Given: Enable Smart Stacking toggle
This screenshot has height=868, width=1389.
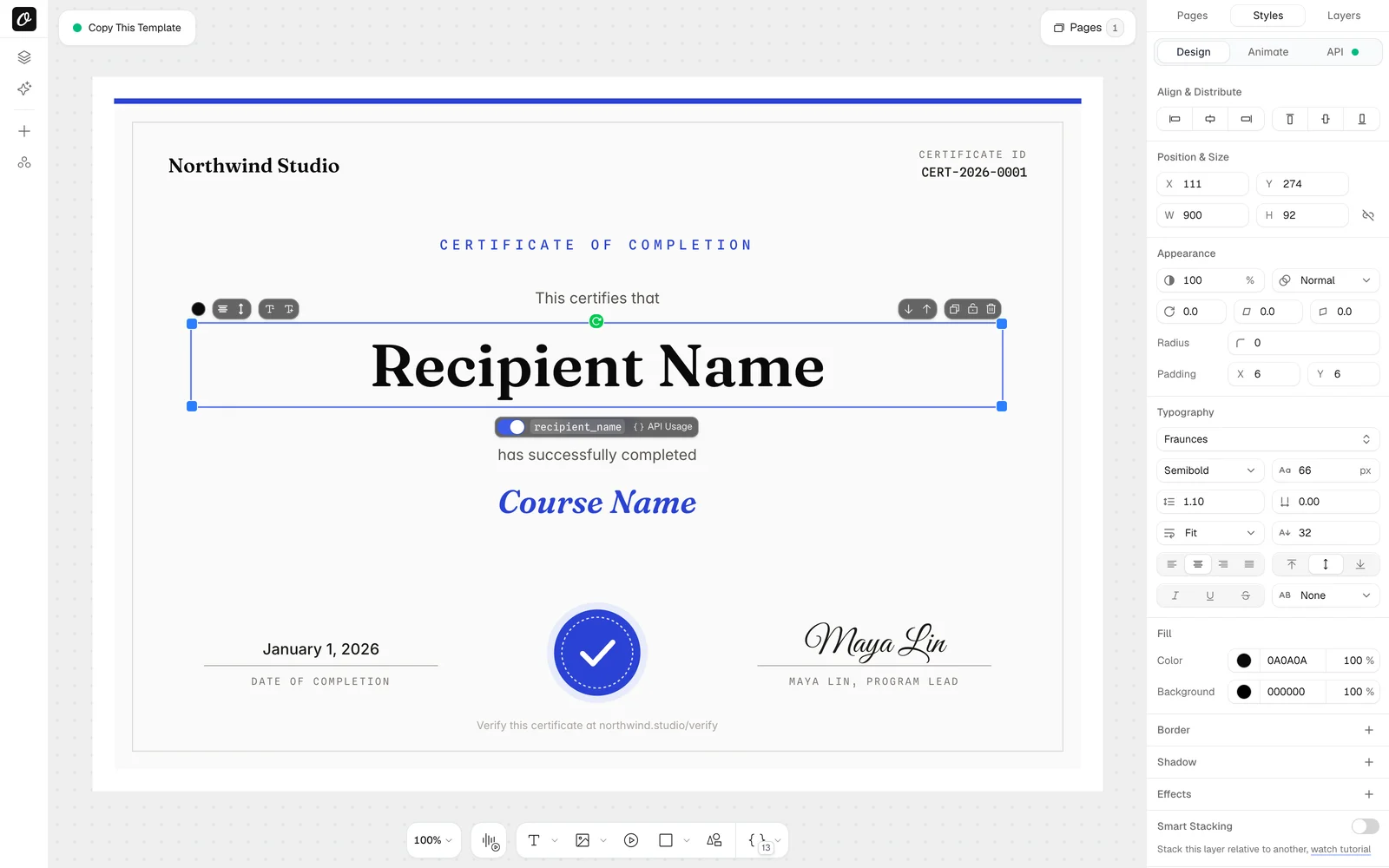Looking at the screenshot, I should click(x=1365, y=826).
